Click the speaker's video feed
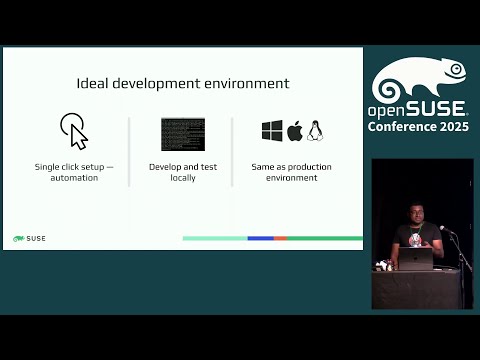Image resolution: width=480 pixels, height=360 pixels. point(422,234)
